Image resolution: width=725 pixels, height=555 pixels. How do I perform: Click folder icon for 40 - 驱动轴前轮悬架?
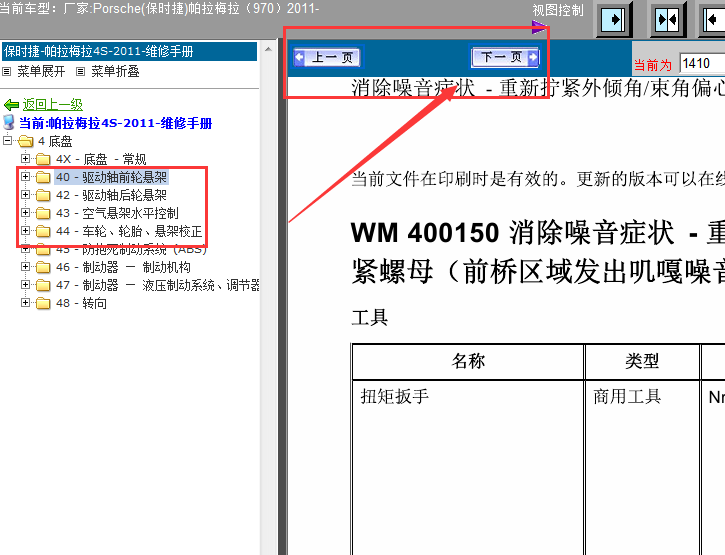(43, 177)
